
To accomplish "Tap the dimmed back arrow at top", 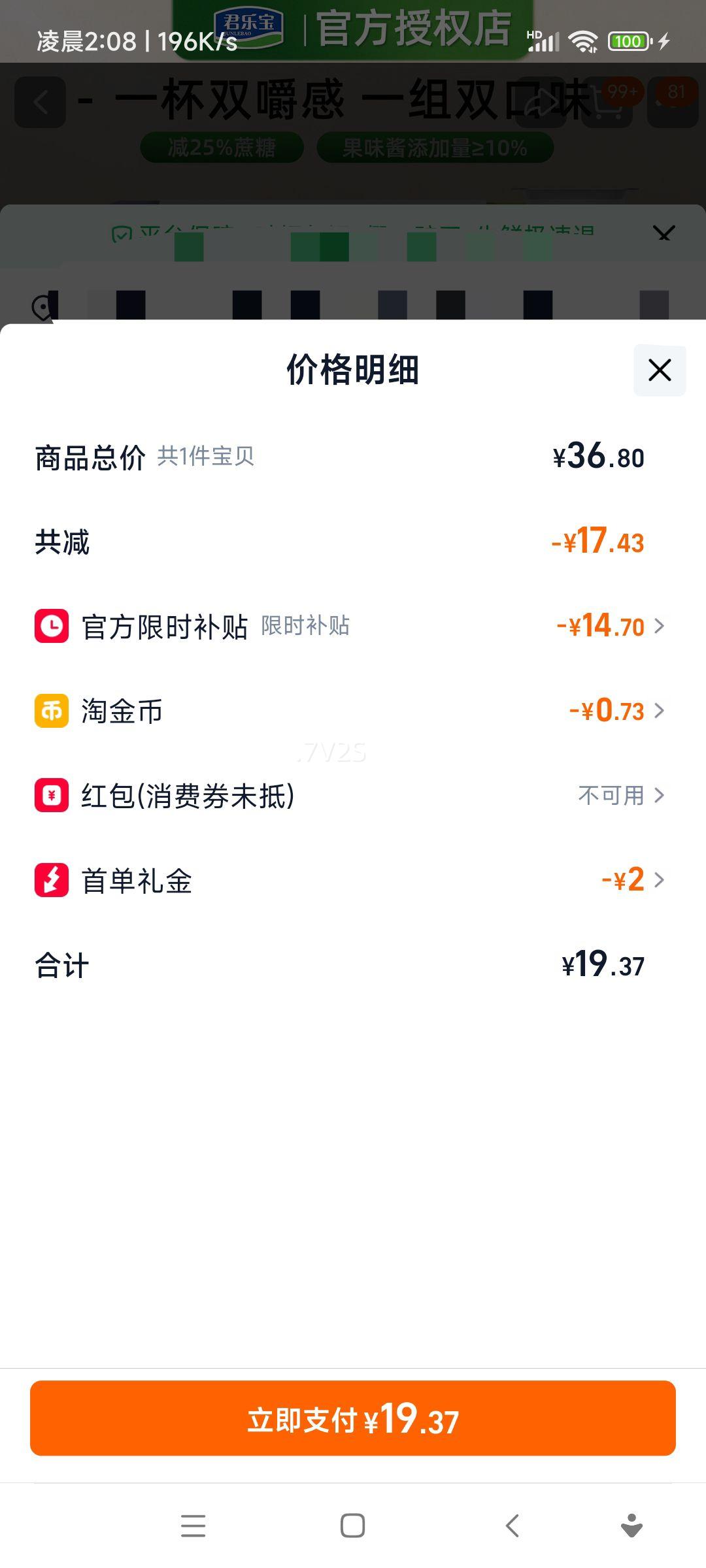I will tap(41, 102).
